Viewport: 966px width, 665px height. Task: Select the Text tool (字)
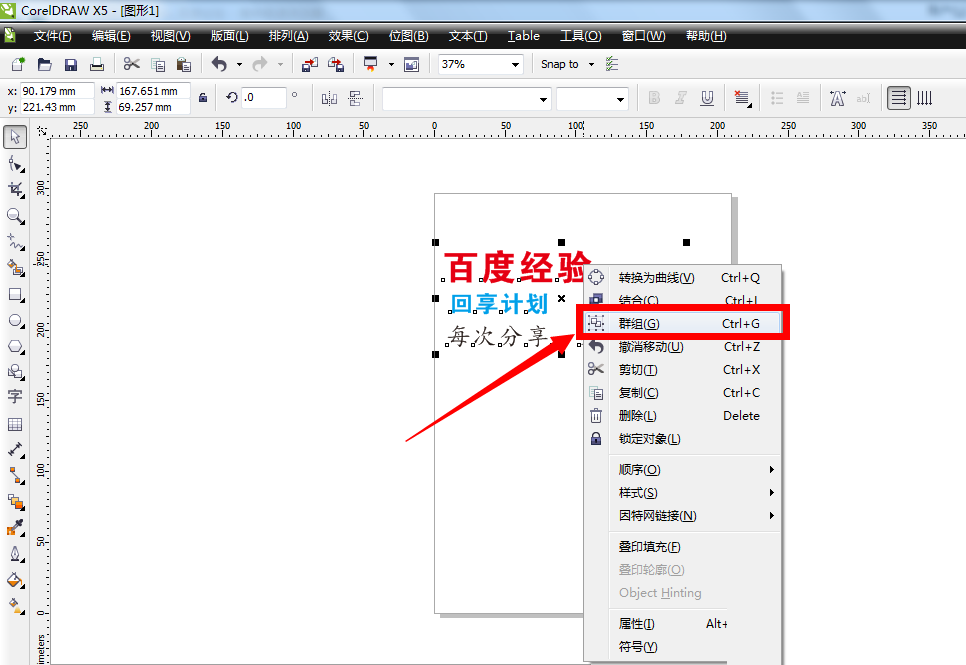coord(15,396)
